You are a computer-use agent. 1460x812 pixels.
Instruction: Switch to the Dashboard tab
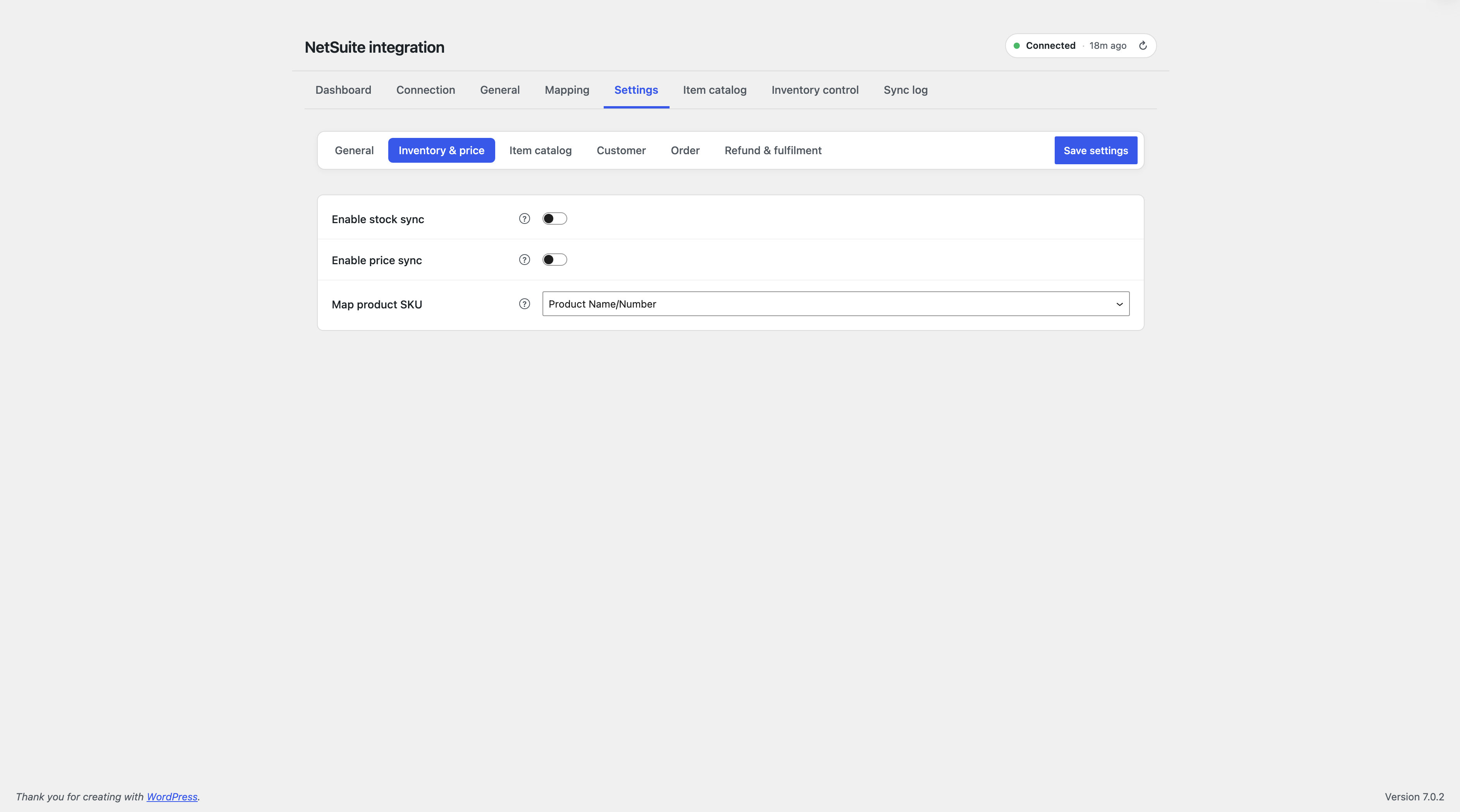coord(343,90)
